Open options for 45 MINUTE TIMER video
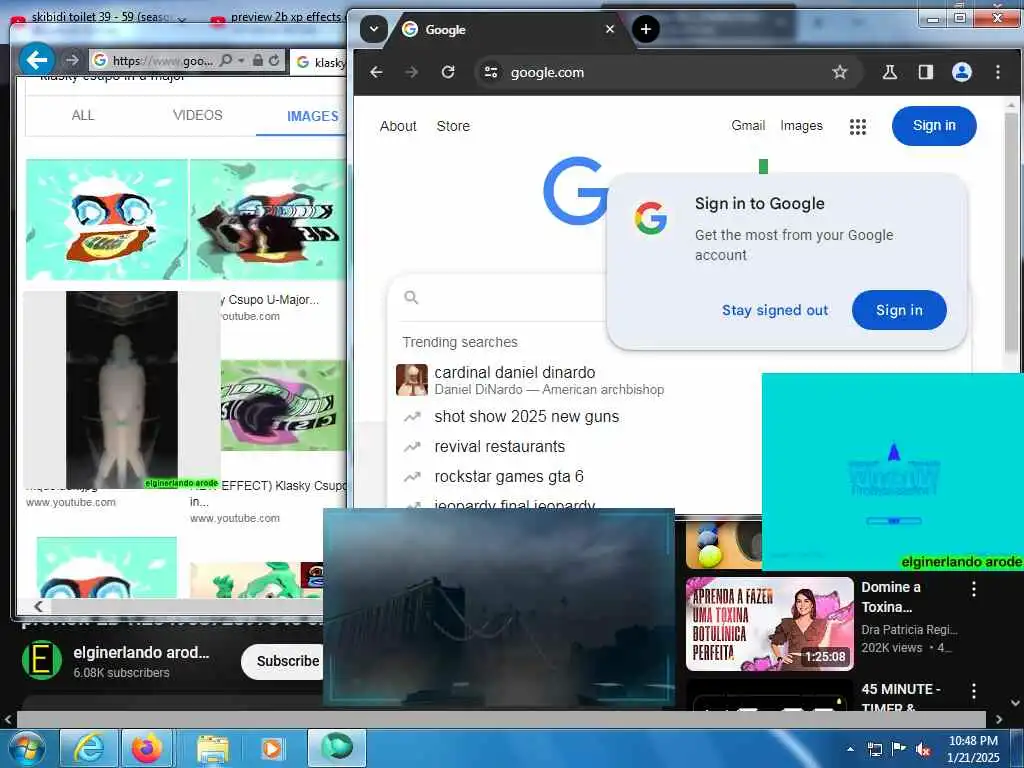The image size is (1024, 768). (974, 691)
